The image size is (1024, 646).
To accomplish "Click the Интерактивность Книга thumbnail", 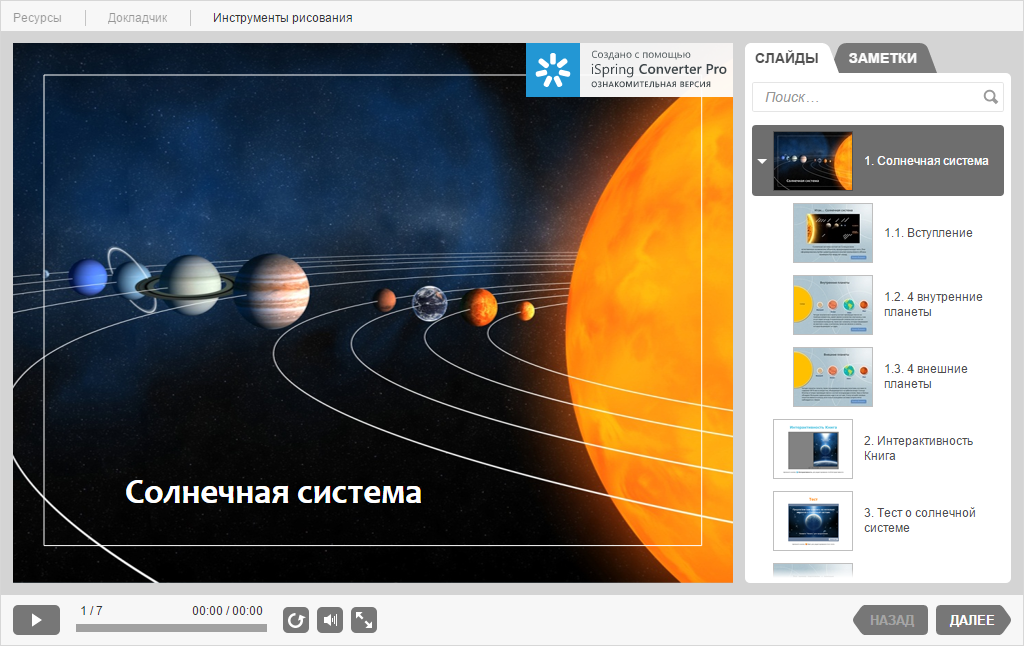I will [x=813, y=449].
